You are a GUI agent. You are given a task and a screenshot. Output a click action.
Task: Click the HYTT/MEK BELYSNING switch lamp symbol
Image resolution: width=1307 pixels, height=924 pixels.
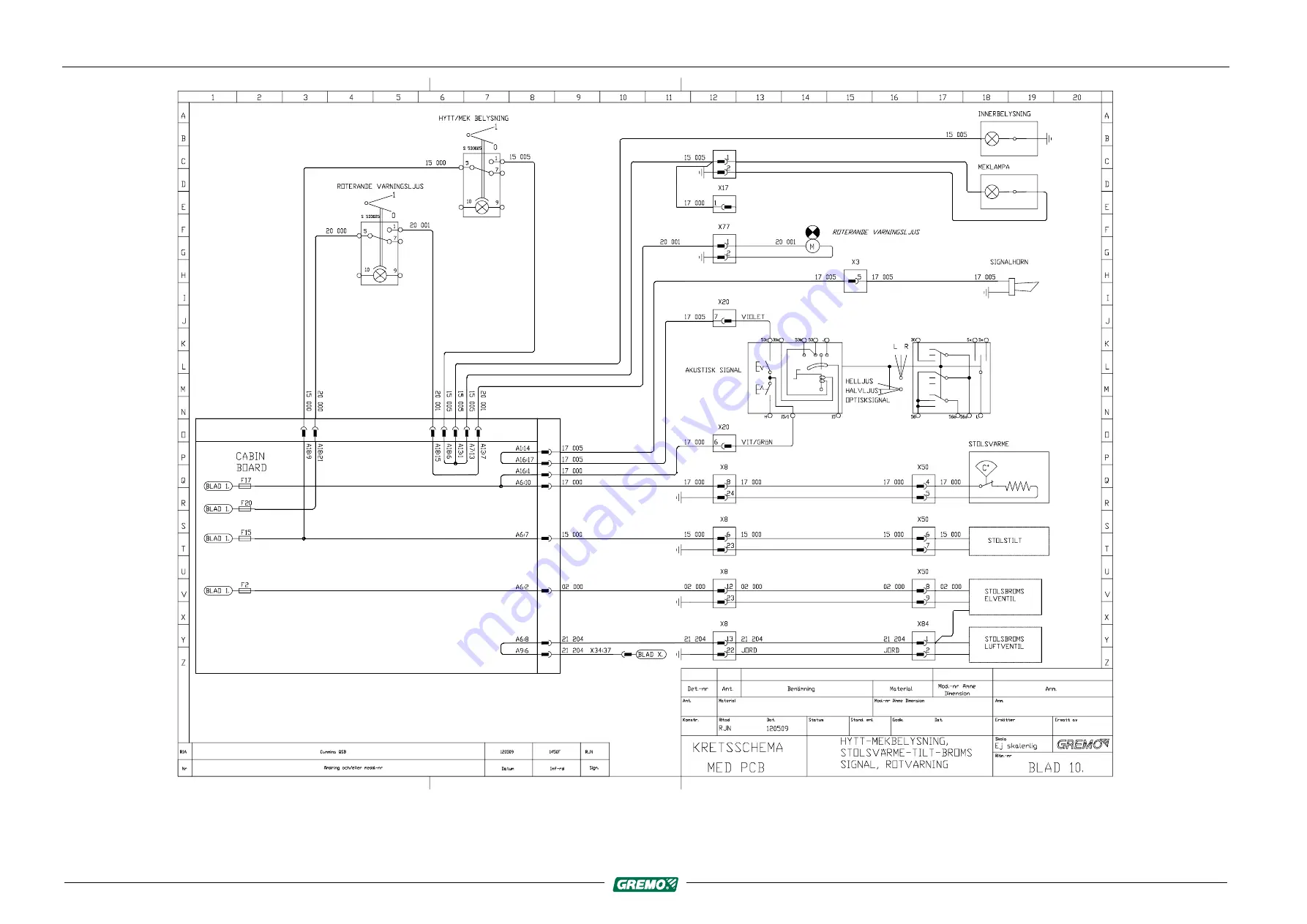coord(482,207)
